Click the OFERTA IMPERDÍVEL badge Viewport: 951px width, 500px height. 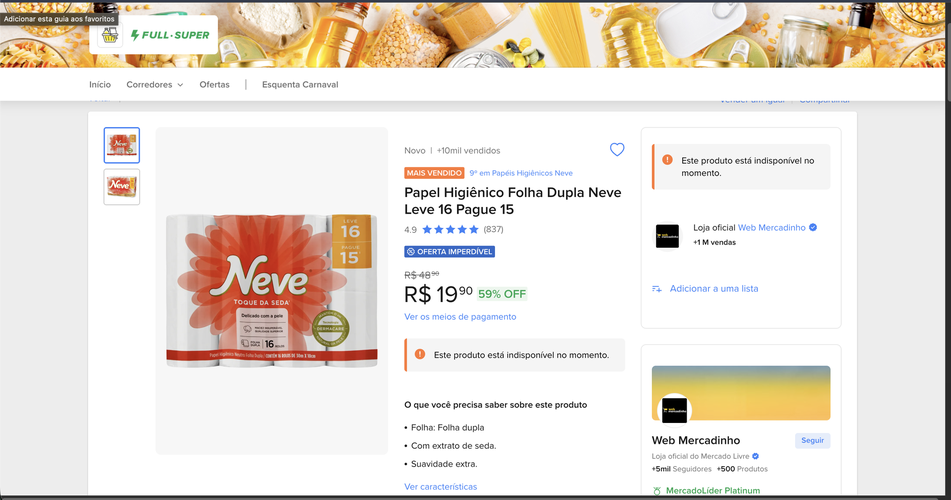pos(449,251)
